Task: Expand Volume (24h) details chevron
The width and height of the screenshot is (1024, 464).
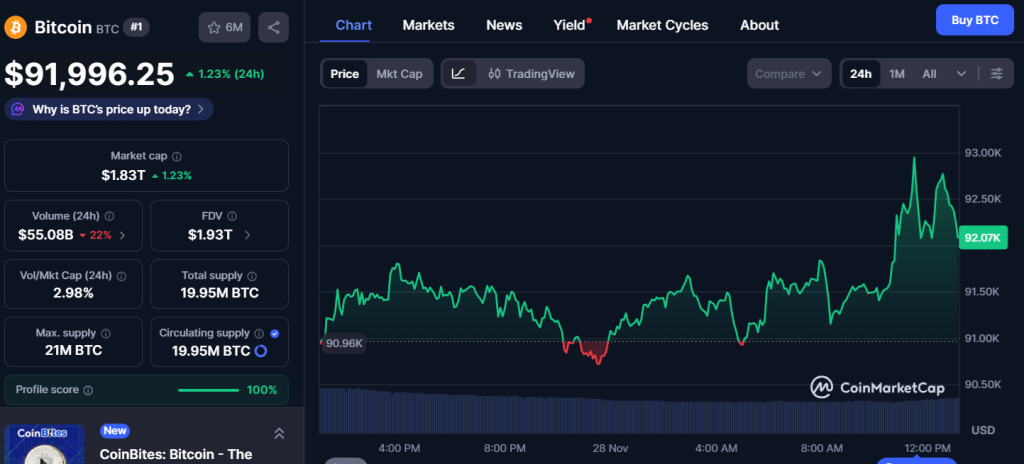Action: 122,235
